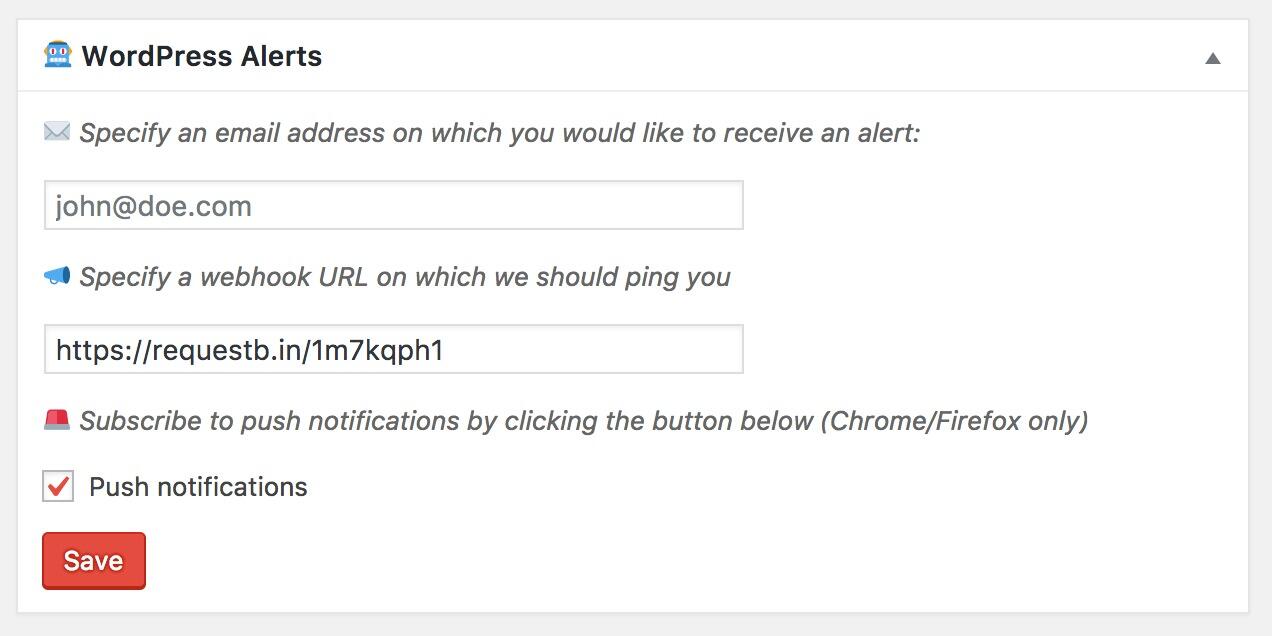Focus the email address input field
This screenshot has height=636, width=1272.
tap(393, 206)
